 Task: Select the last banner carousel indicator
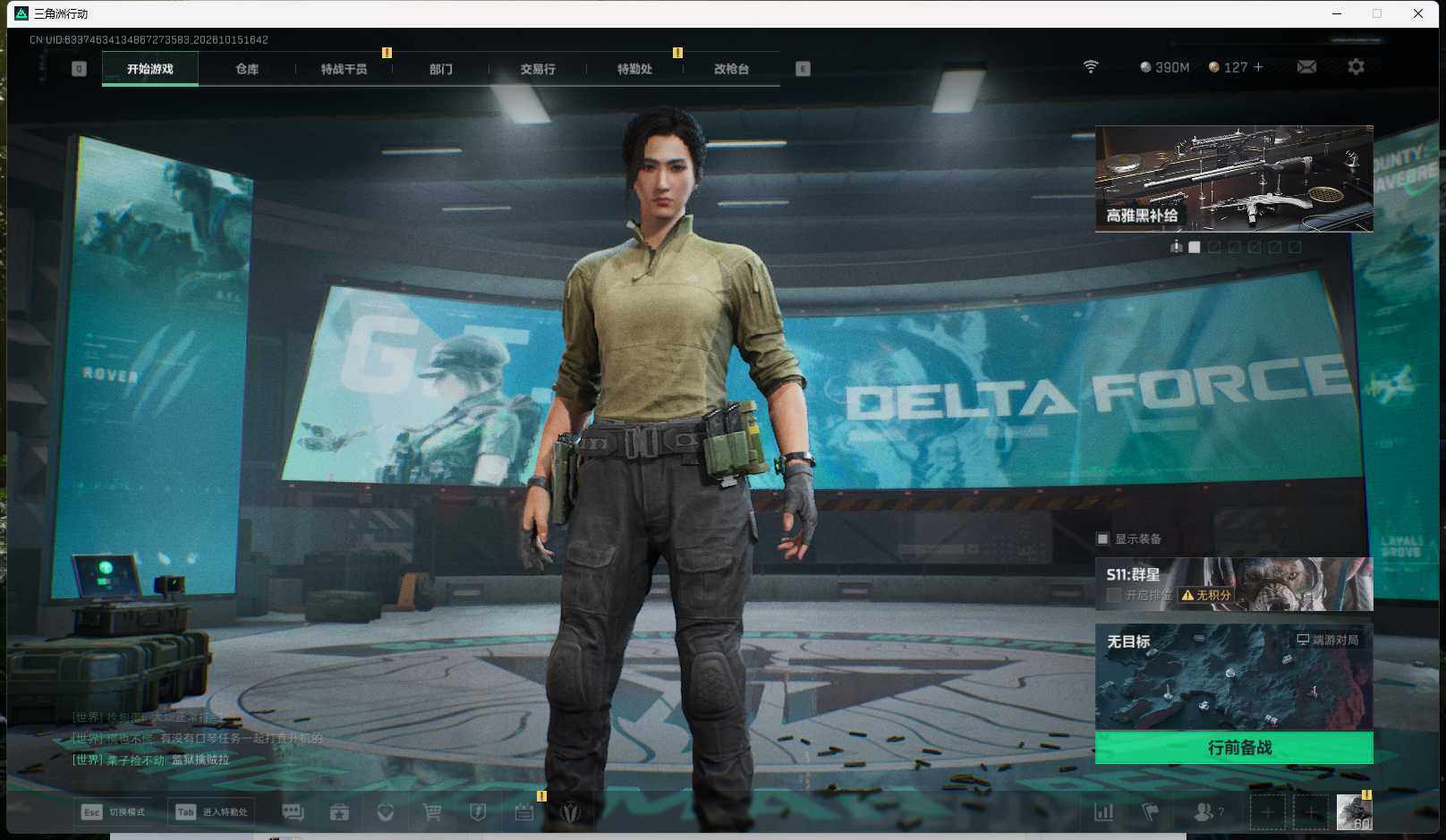[x=1295, y=247]
